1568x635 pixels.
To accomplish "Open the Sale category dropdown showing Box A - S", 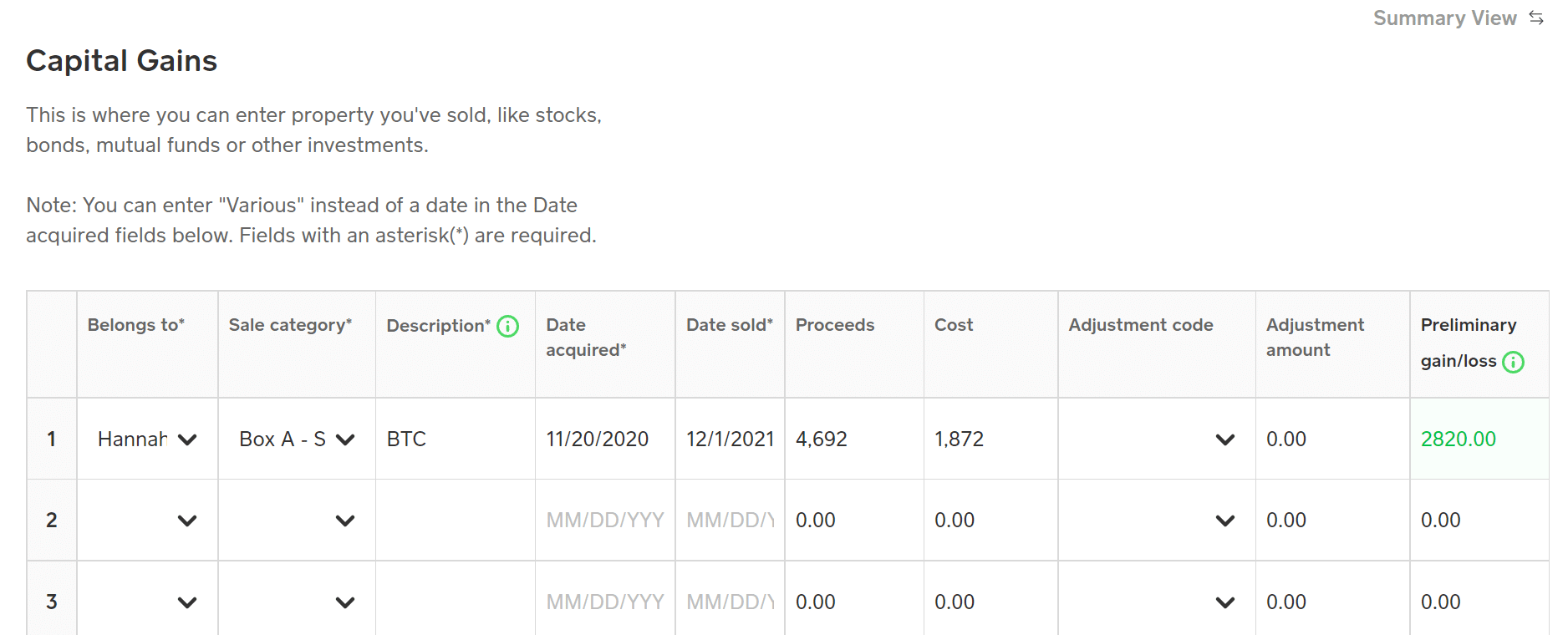I will 344,439.
